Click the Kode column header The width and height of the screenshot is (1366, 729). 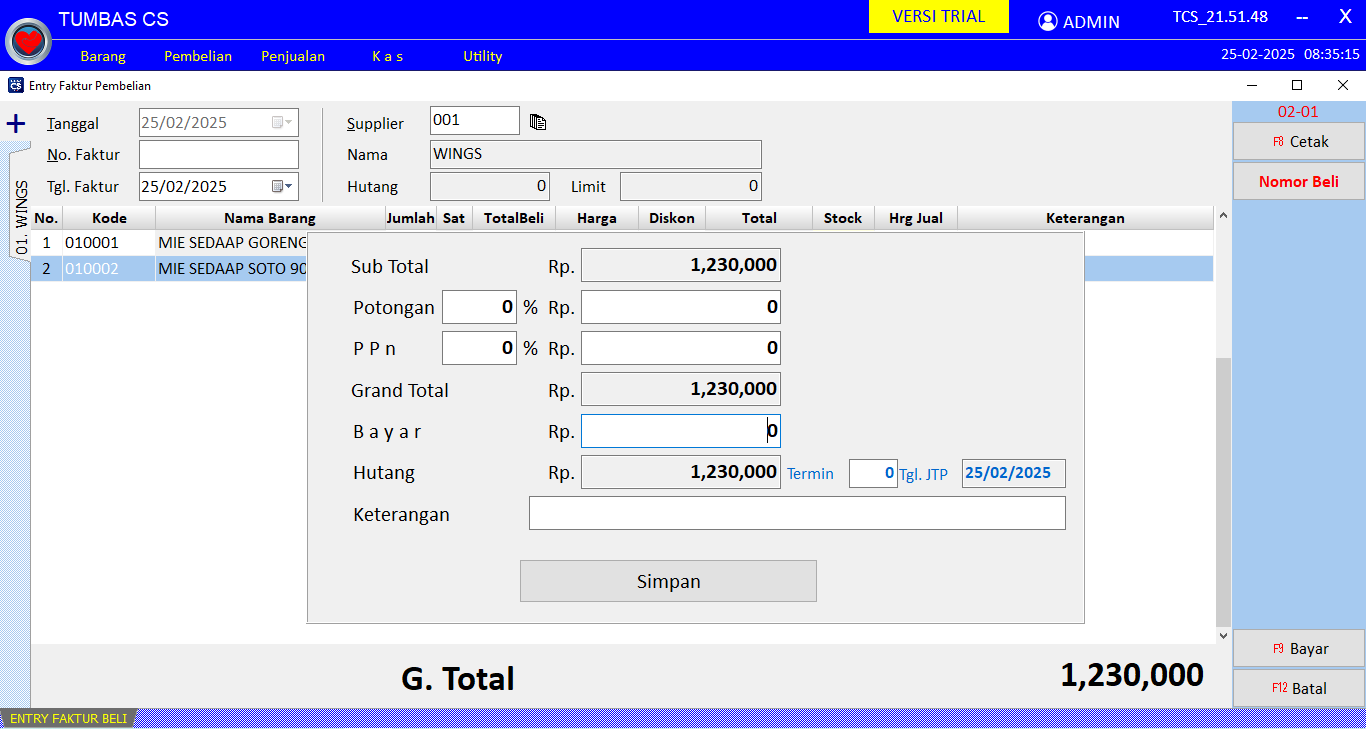[109, 218]
